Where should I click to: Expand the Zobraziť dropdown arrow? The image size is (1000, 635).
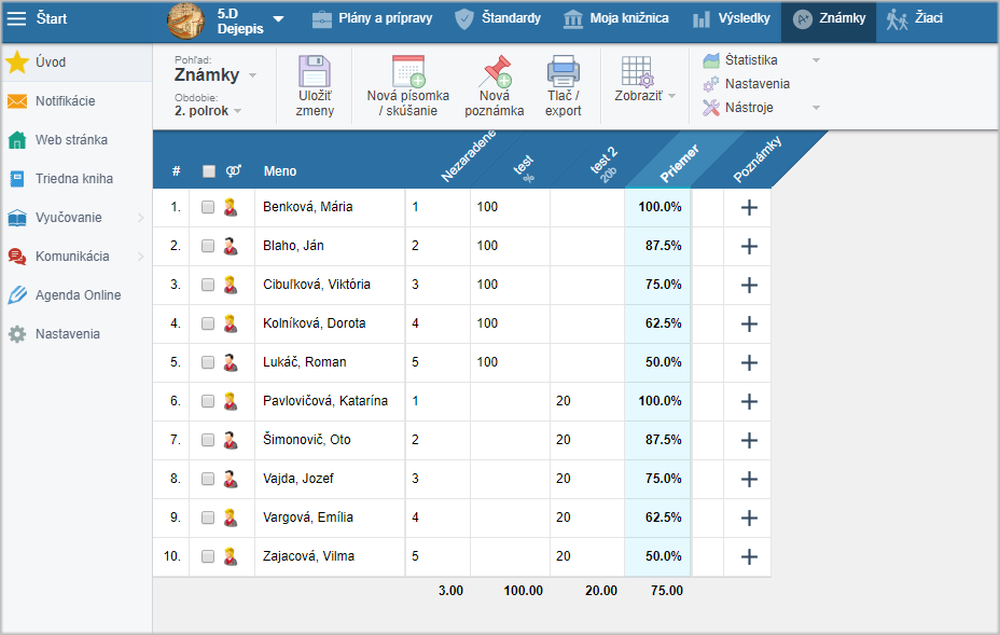click(672, 96)
